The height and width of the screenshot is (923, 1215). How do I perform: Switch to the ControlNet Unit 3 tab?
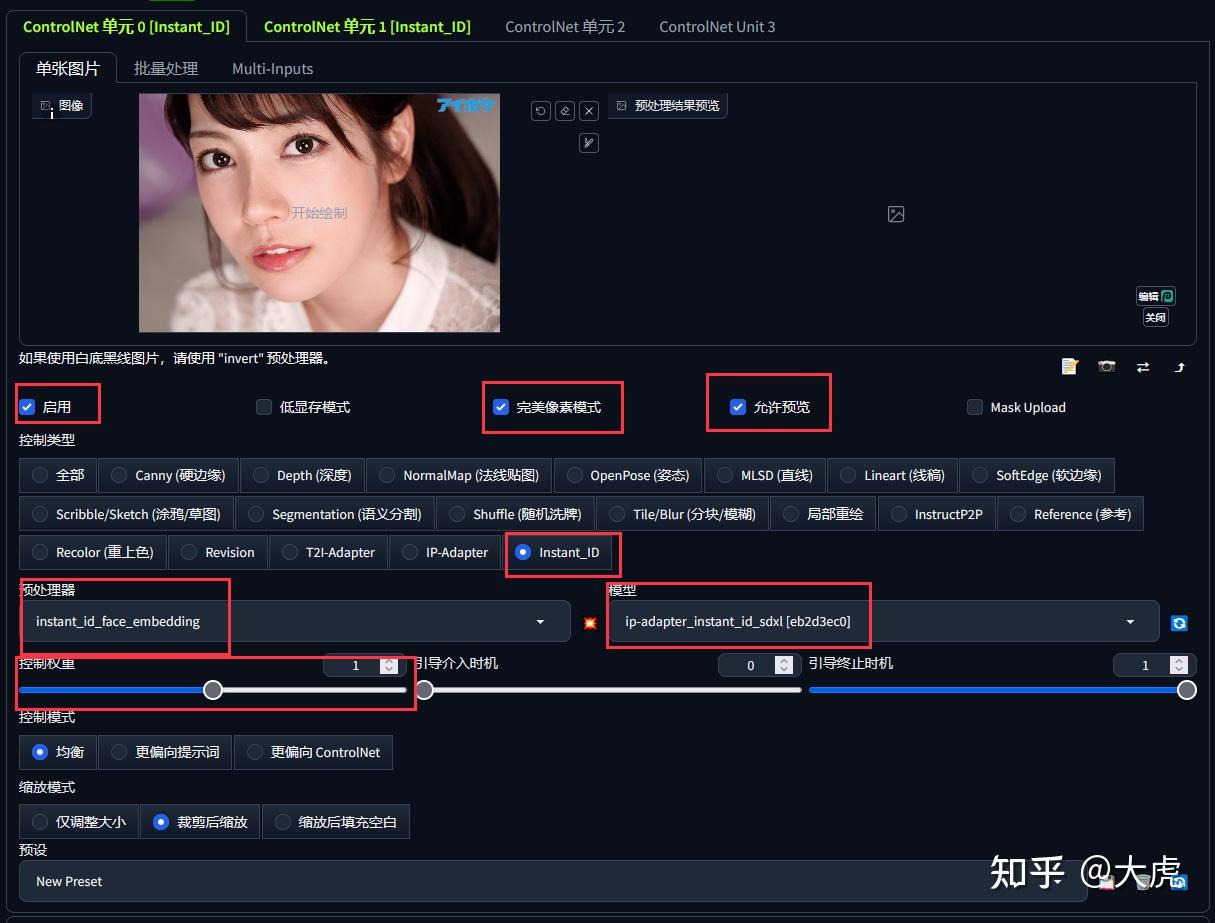tap(716, 27)
